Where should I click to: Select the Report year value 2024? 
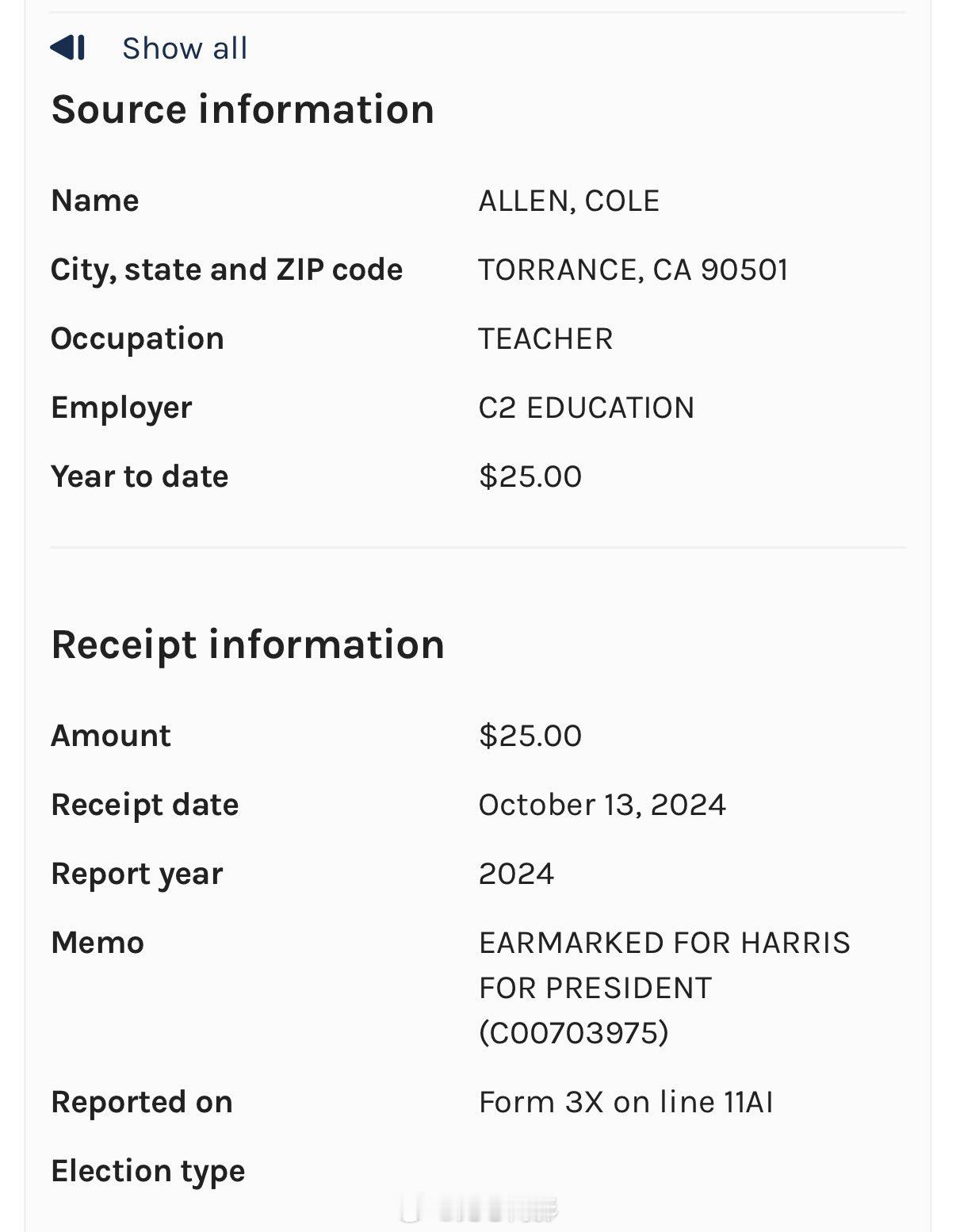coord(516,874)
